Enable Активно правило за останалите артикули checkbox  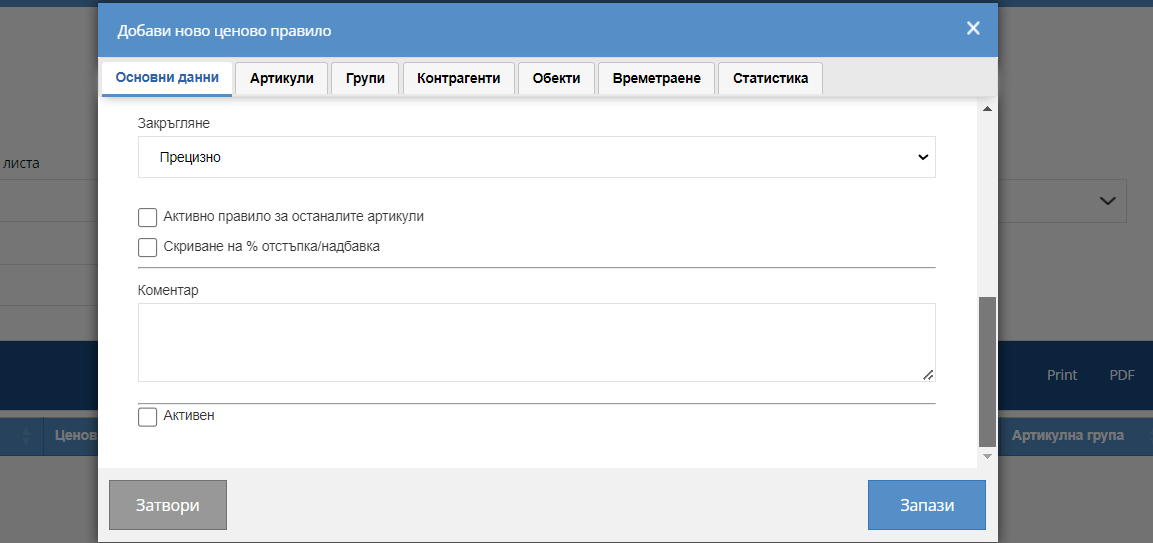point(148,218)
